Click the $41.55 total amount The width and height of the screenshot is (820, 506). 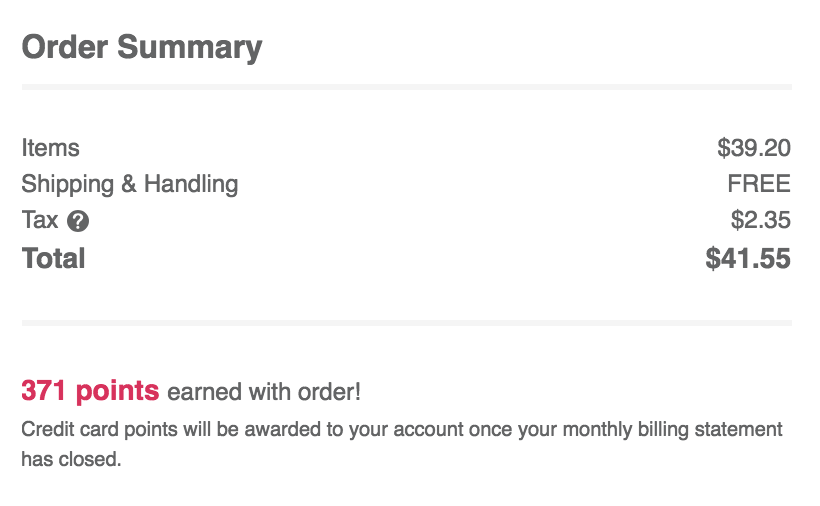pyautogui.click(x=748, y=258)
